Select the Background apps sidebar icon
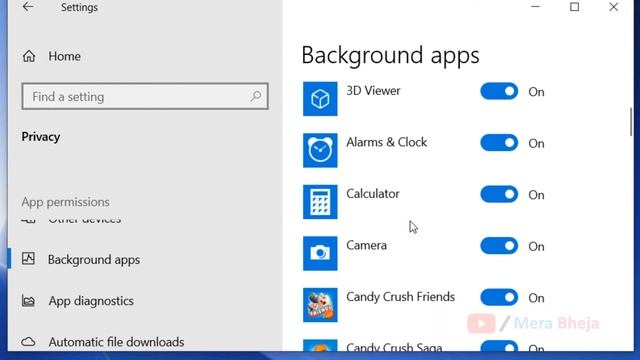This screenshot has width=640, height=360. click(x=28, y=259)
